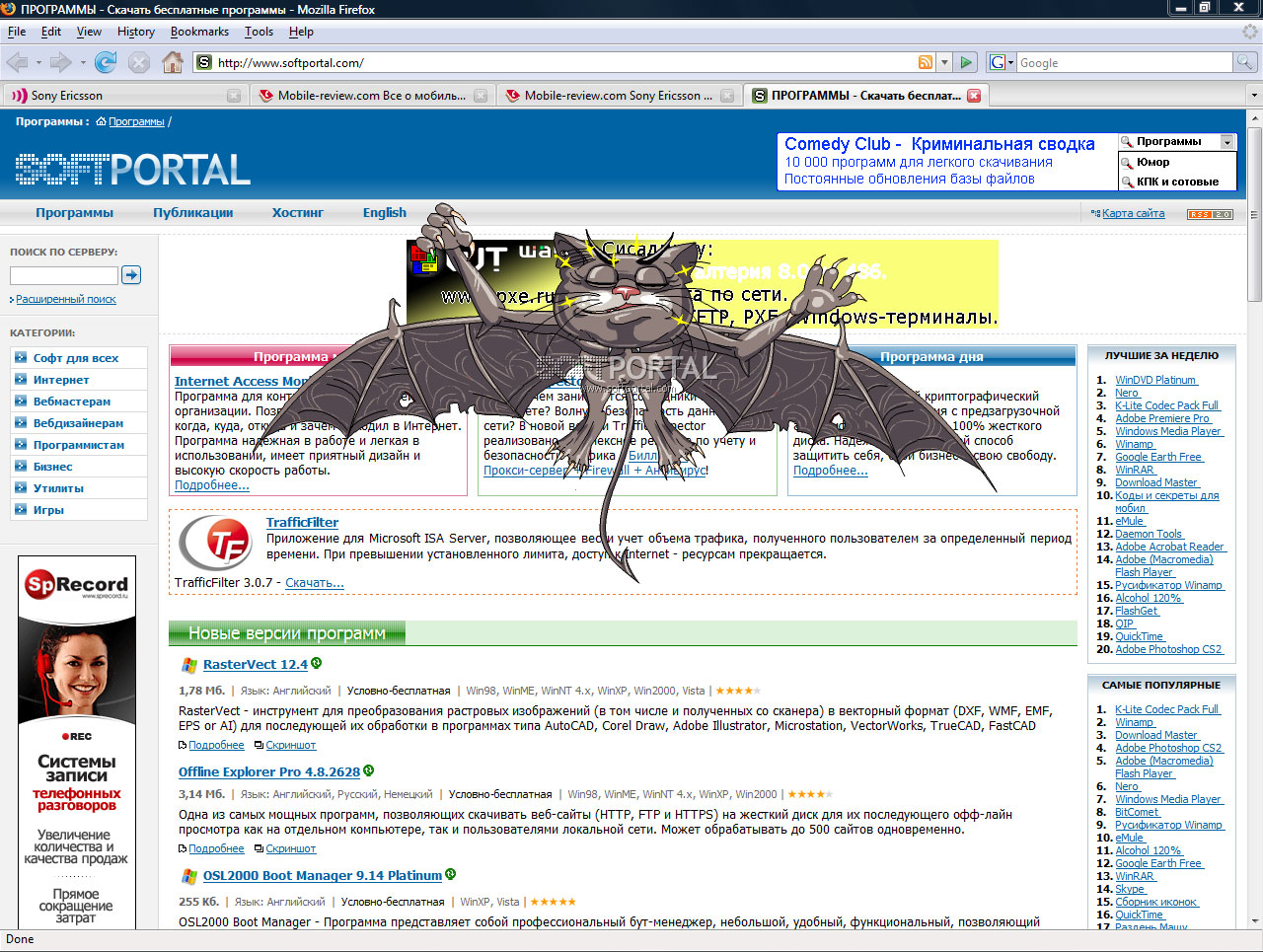Click the icon beside Программистам category
The image size is (1263, 952).
(x=21, y=444)
